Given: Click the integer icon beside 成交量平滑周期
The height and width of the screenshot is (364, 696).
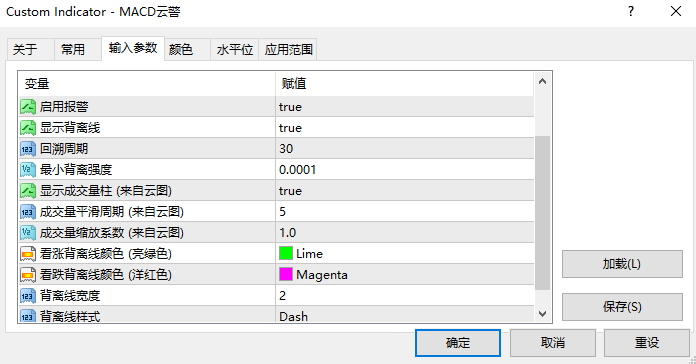Looking at the screenshot, I should (28, 212).
